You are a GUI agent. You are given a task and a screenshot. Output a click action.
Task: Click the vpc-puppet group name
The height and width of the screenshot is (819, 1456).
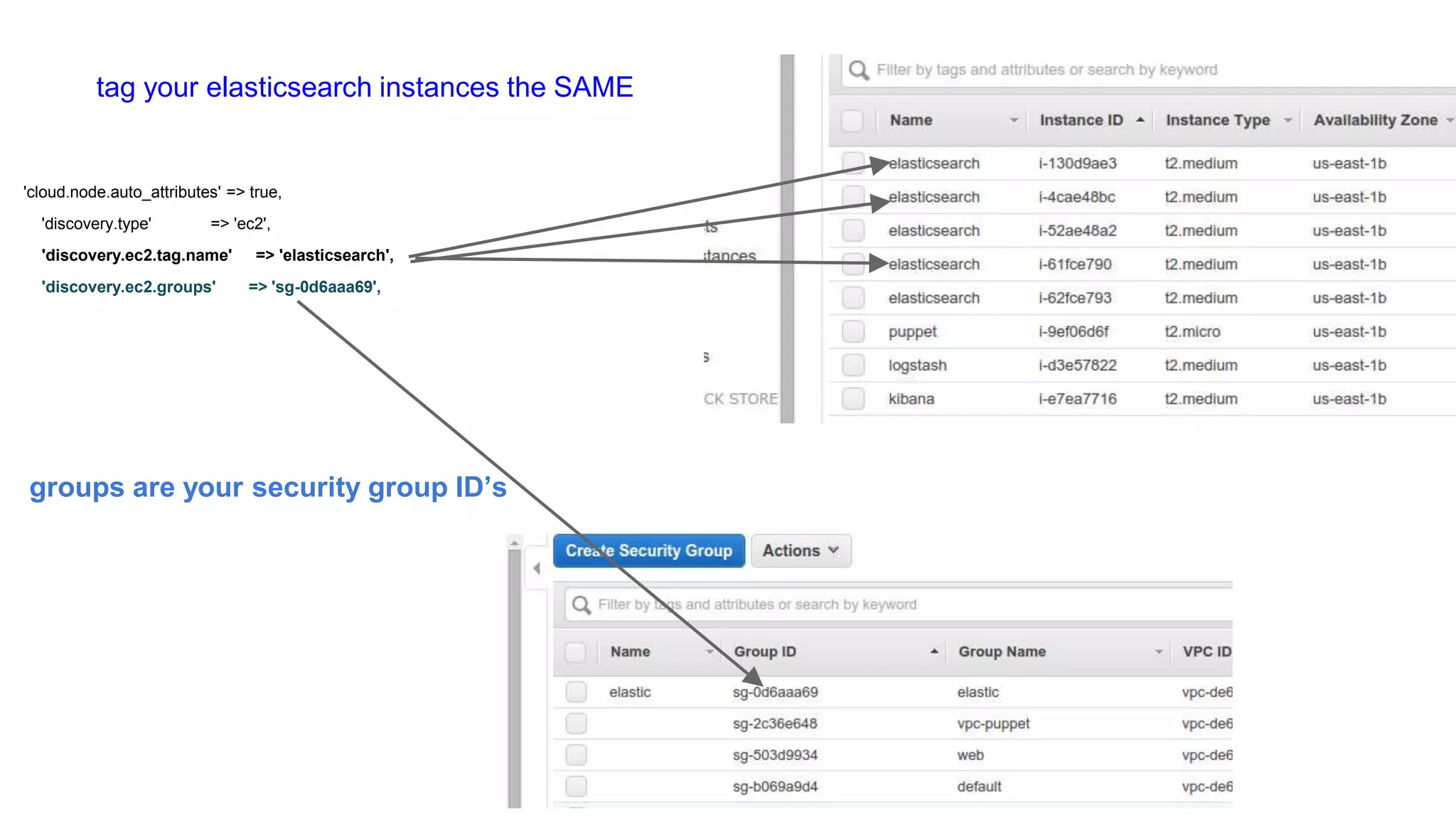coord(993,724)
